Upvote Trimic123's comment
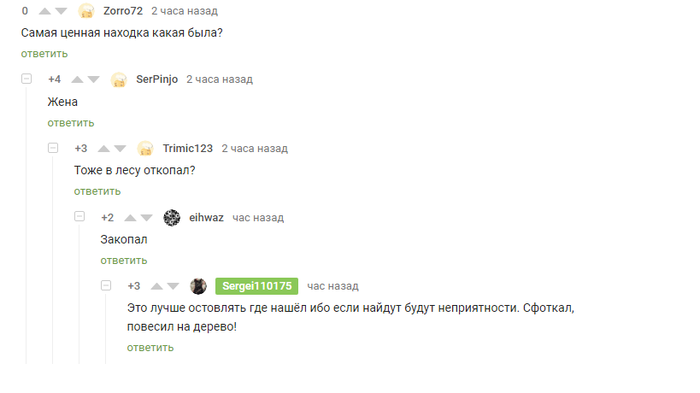700x393 pixels. (104, 149)
